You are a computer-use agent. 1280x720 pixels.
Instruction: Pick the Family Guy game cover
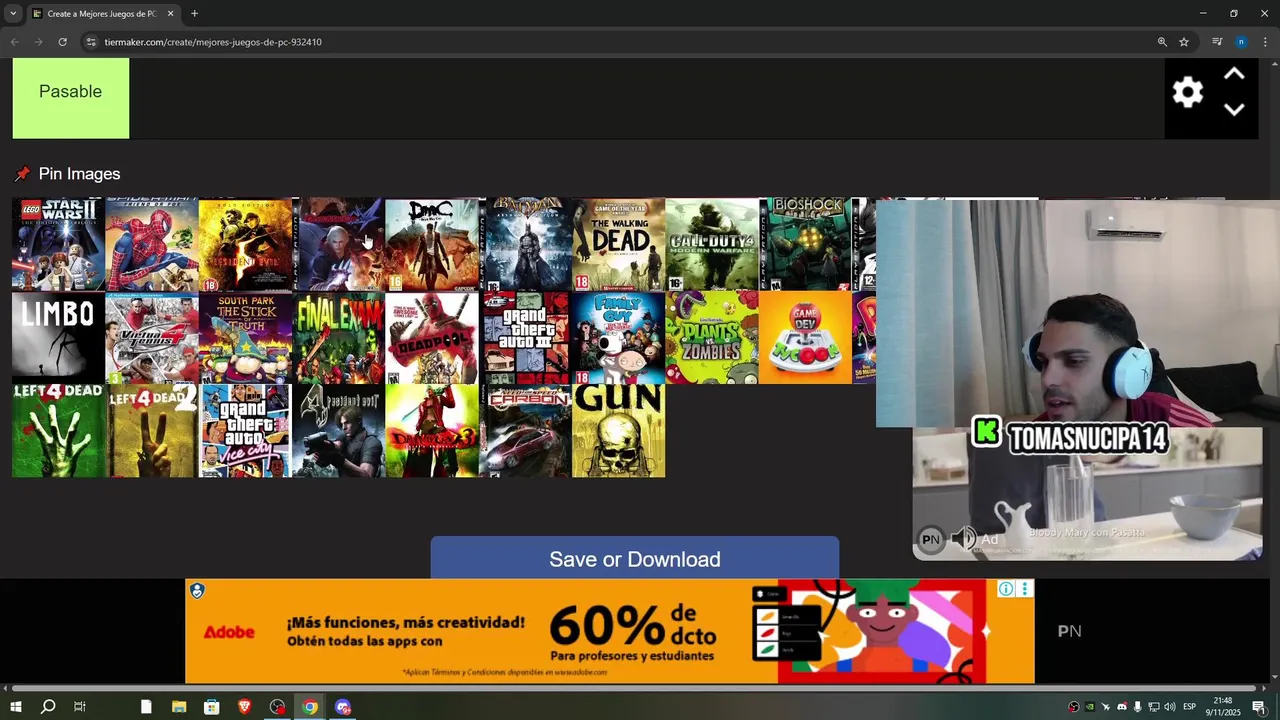pyautogui.click(x=619, y=338)
